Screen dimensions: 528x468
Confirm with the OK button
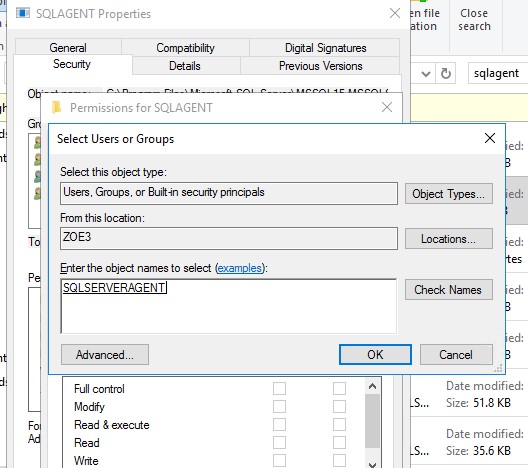coord(375,355)
